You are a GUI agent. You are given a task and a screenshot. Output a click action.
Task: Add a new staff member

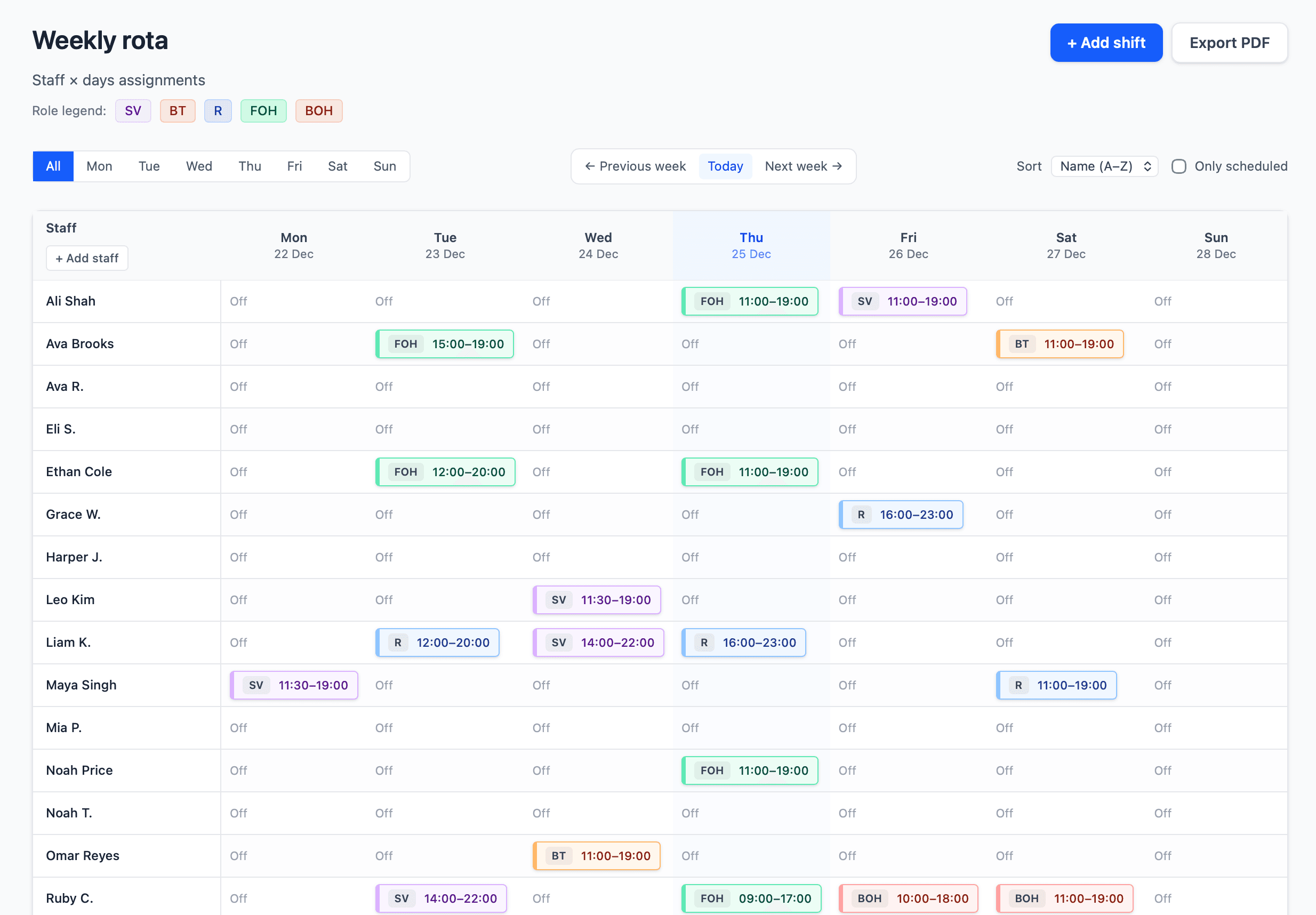click(x=86, y=258)
